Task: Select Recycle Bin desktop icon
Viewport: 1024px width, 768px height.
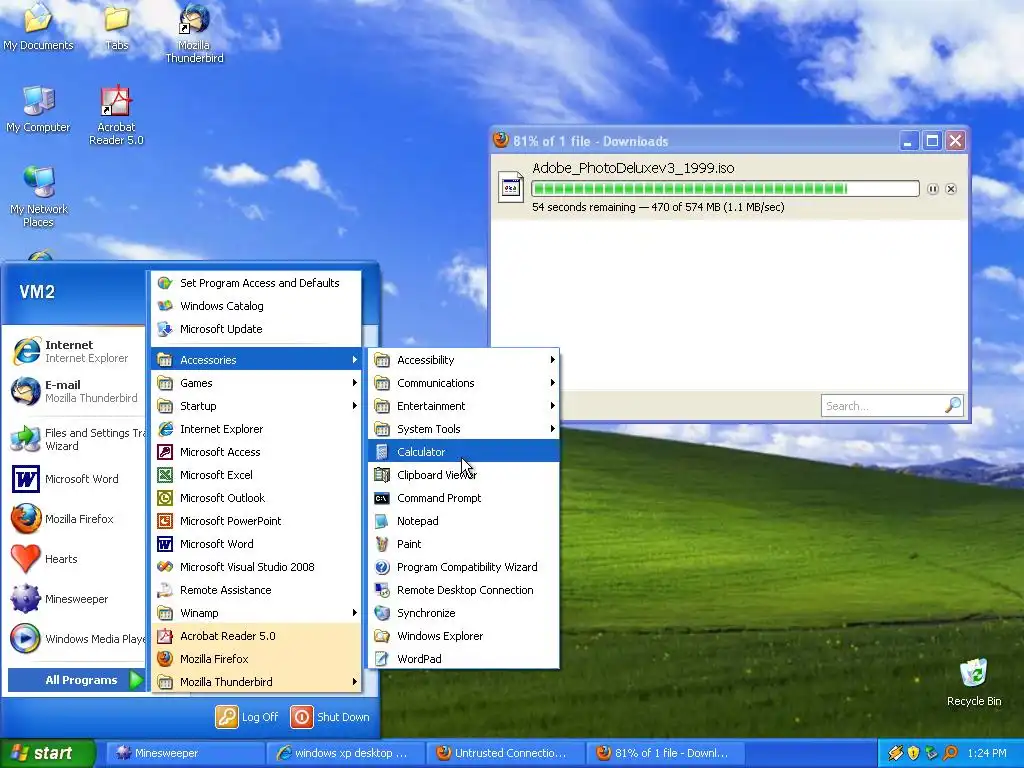Action: 974,682
